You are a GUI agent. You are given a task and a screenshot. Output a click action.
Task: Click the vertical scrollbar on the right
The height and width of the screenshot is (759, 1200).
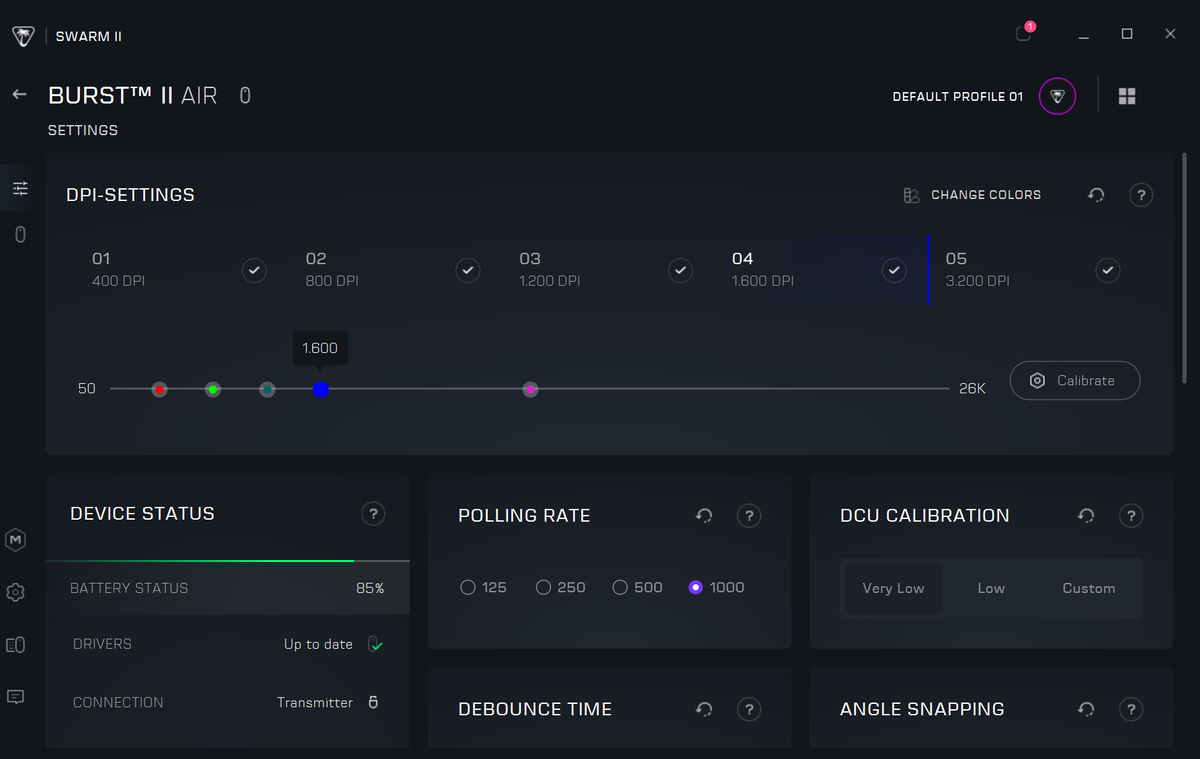tap(1185, 270)
